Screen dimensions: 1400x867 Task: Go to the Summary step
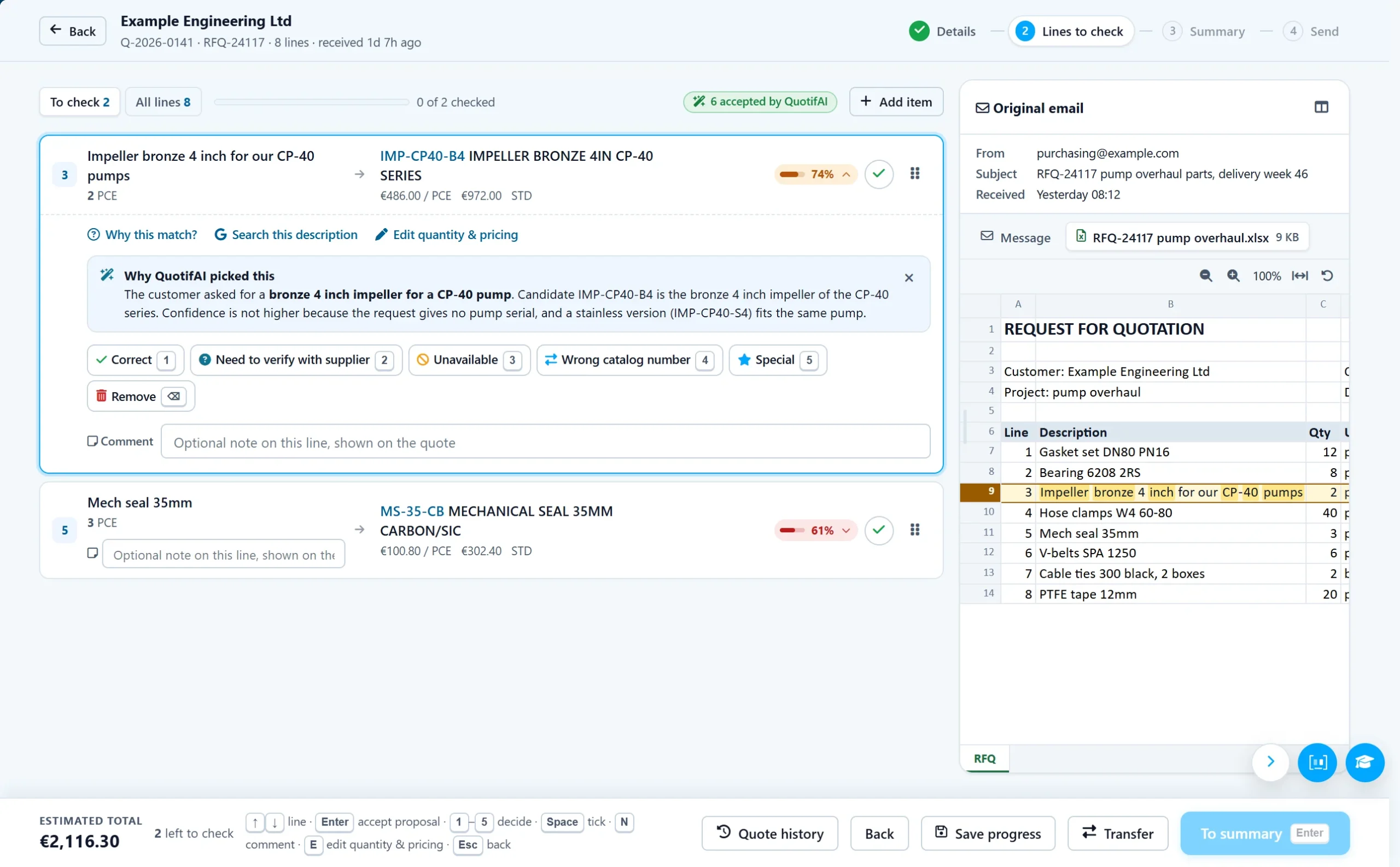click(x=1203, y=32)
